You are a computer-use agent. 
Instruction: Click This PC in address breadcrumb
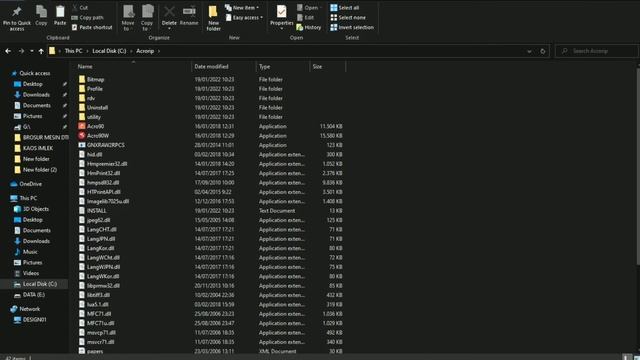[x=73, y=51]
